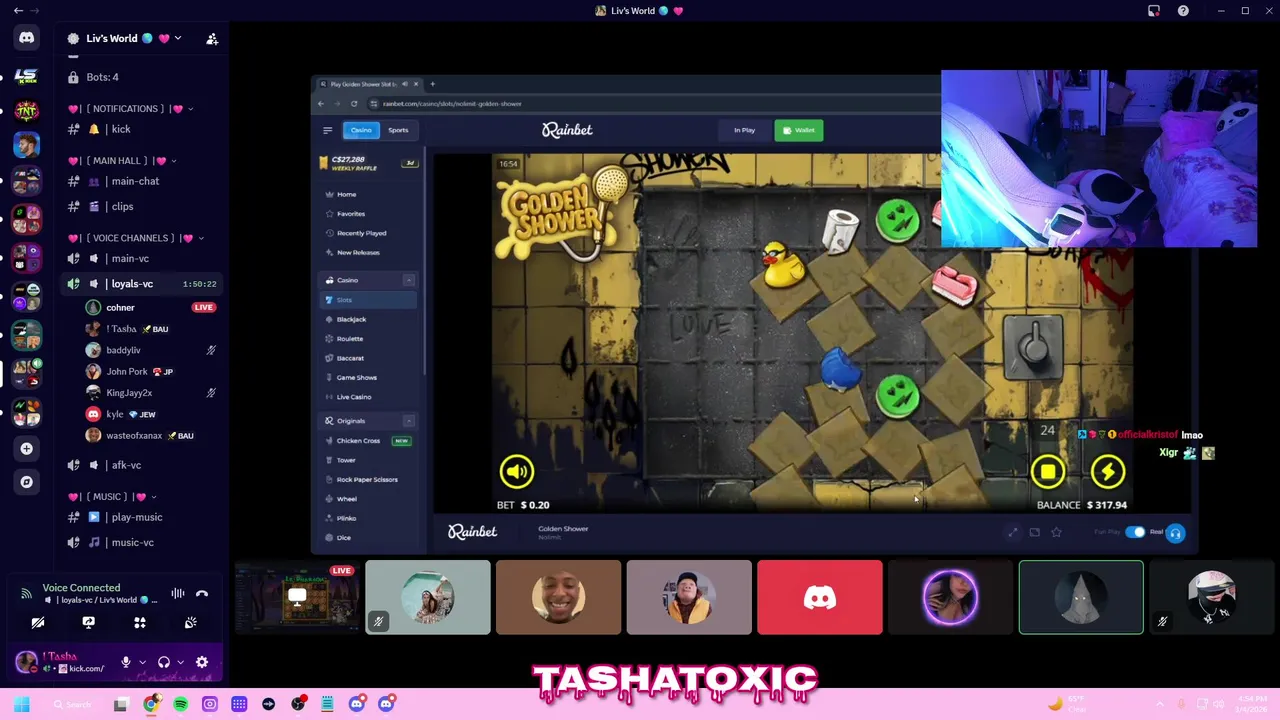Click the invite people icon beside Liv's World
Screen dimensions: 1280x720
[212, 39]
